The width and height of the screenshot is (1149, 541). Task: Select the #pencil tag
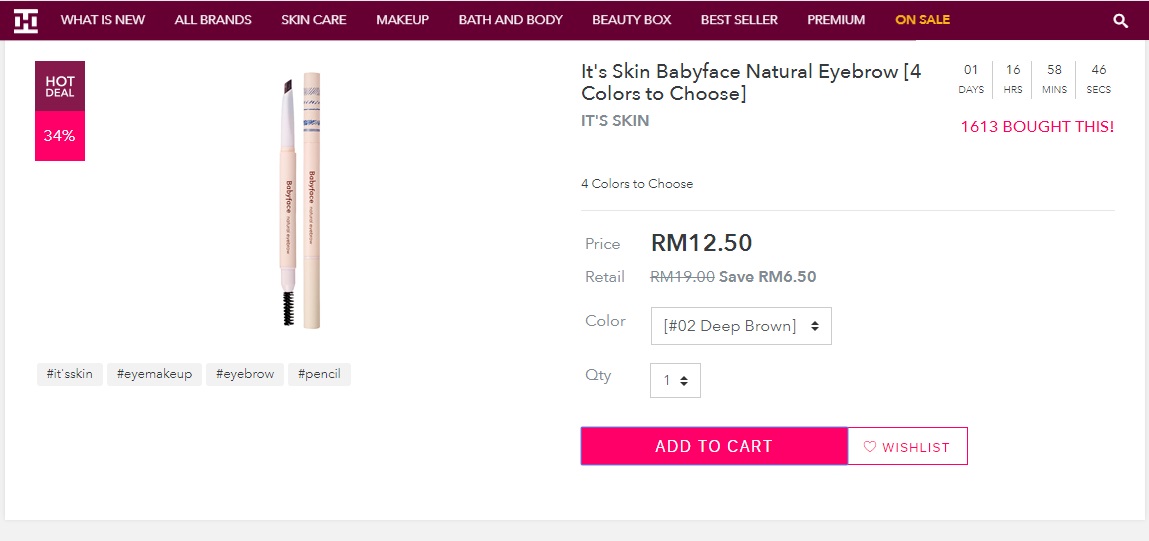319,375
